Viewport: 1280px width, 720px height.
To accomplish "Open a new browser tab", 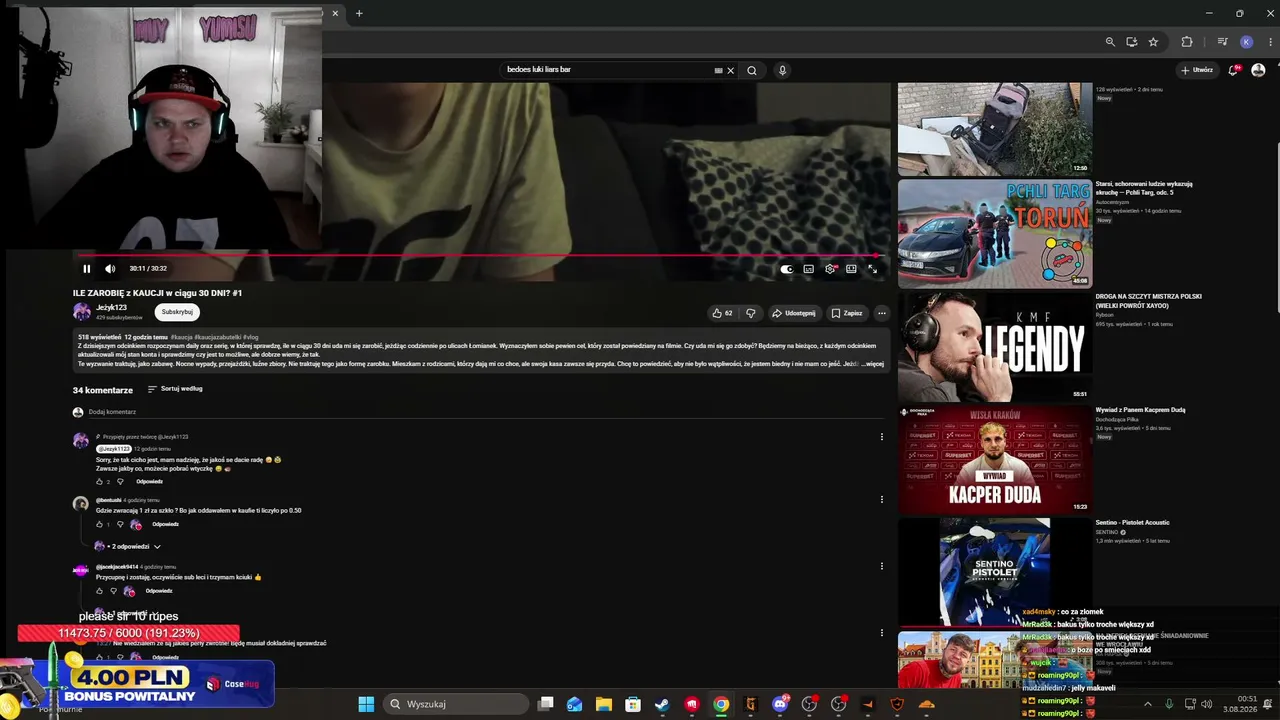I will [359, 13].
